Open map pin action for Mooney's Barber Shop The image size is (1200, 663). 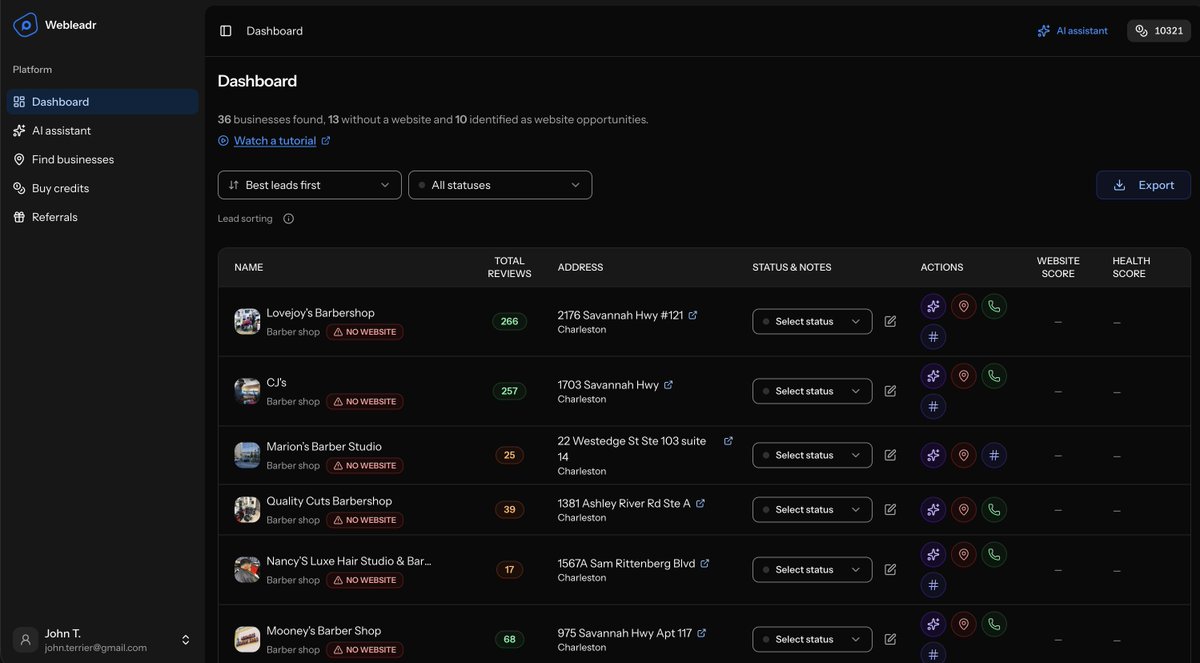964,625
